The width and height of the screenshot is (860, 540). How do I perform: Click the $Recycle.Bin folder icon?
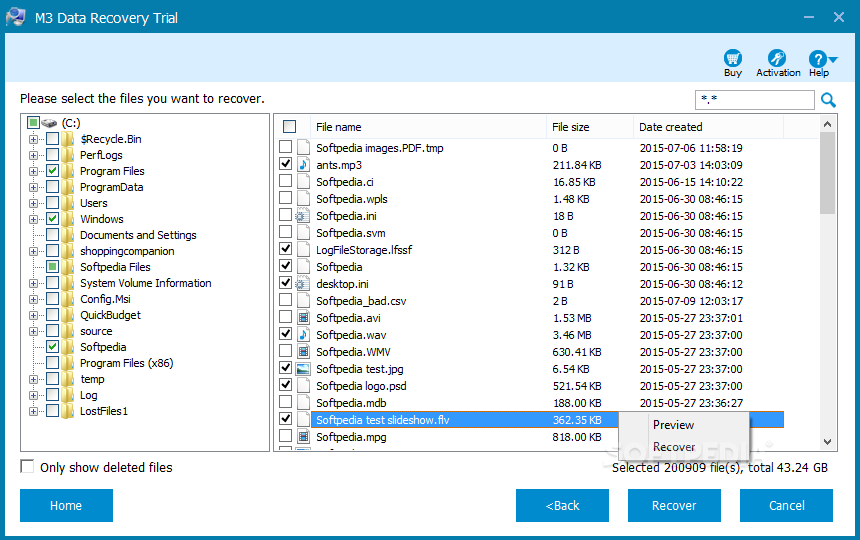click(68, 139)
